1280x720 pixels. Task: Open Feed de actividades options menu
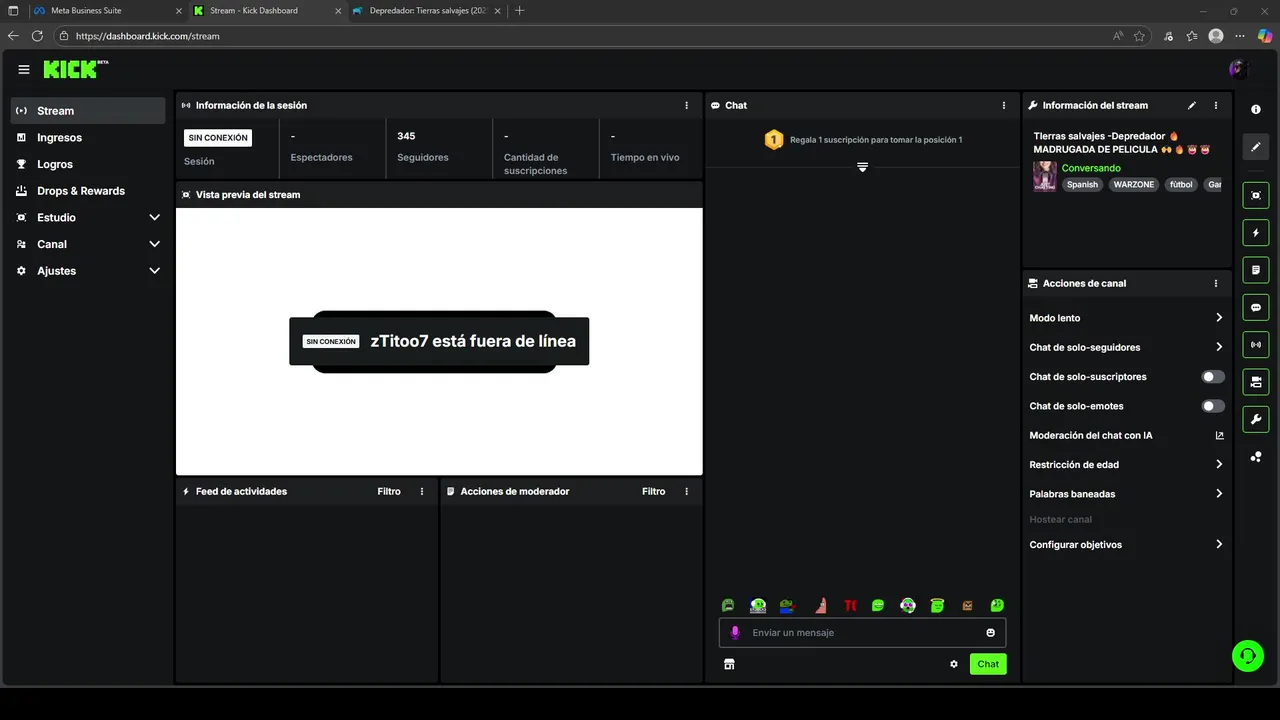[422, 491]
